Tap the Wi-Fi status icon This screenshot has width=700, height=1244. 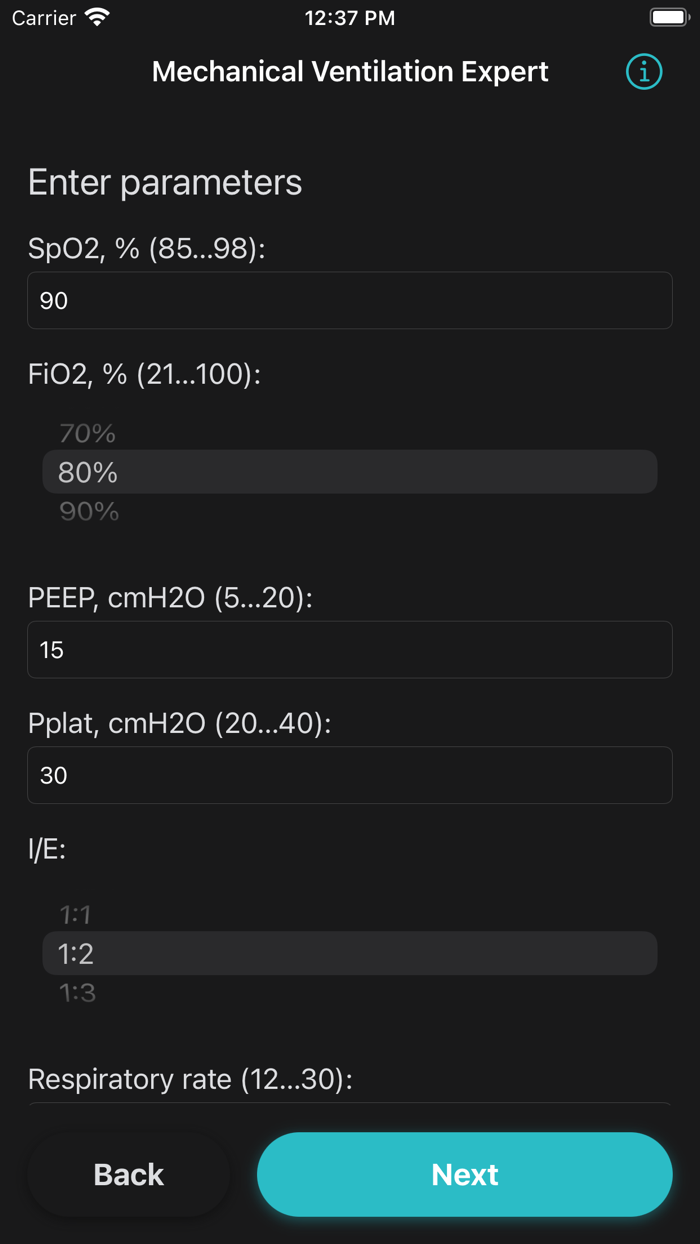[x=97, y=18]
